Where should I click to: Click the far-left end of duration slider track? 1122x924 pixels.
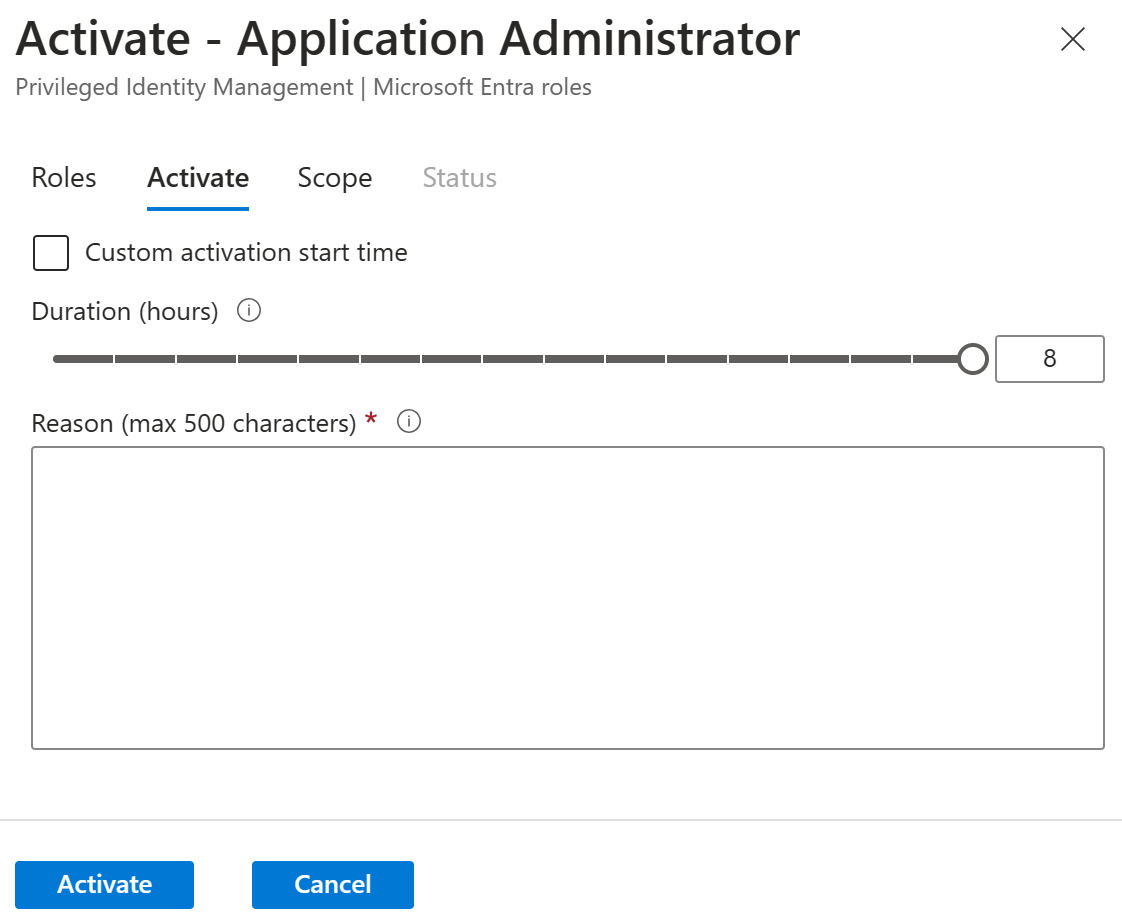[x=57, y=359]
